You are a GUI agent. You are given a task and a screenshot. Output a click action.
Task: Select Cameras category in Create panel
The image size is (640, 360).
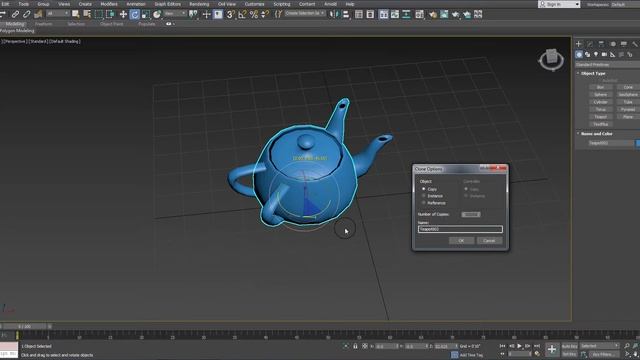[x=604, y=54]
